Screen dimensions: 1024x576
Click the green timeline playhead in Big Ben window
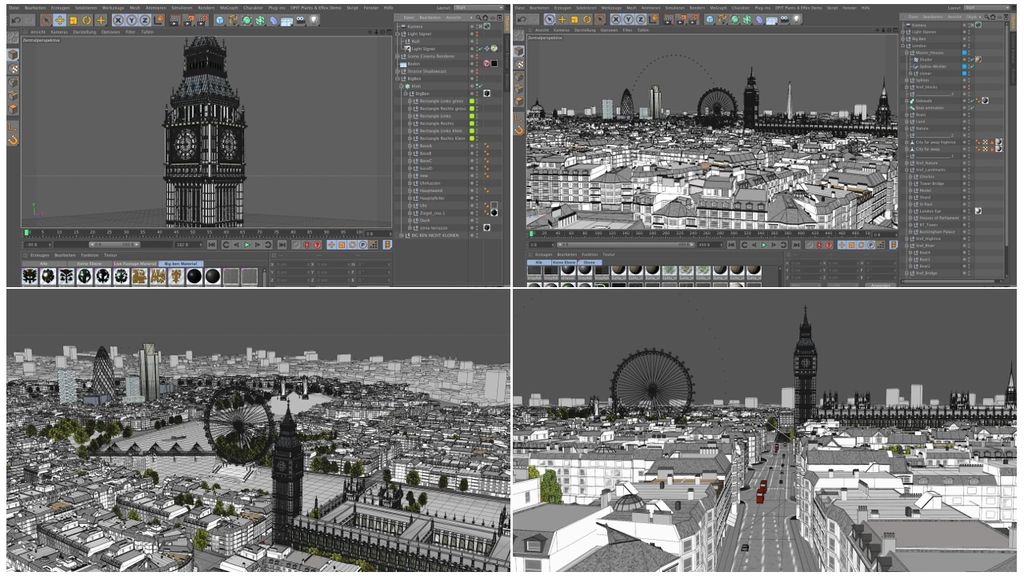(x=27, y=232)
